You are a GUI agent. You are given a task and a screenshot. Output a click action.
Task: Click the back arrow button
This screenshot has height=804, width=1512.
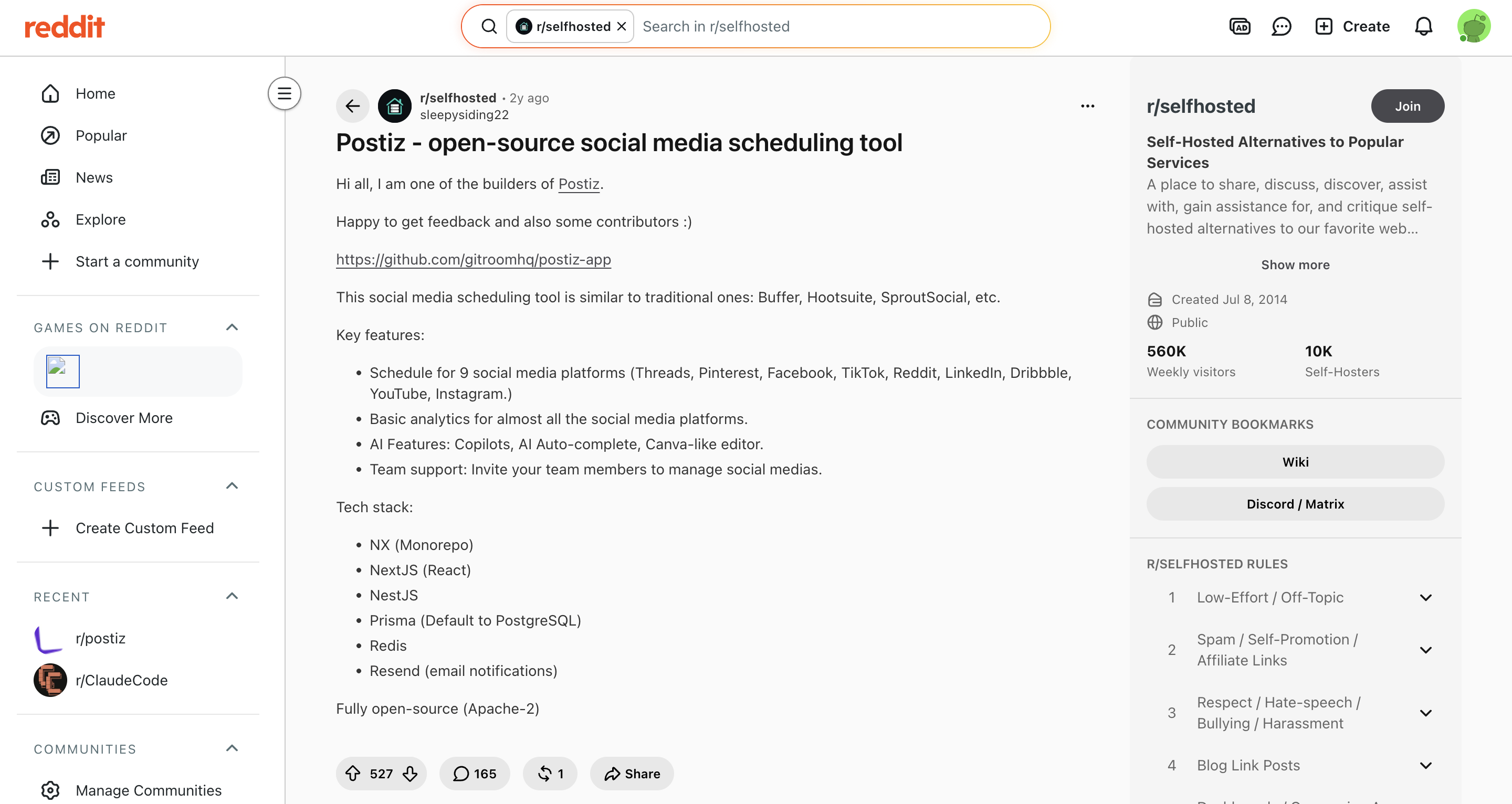353,106
